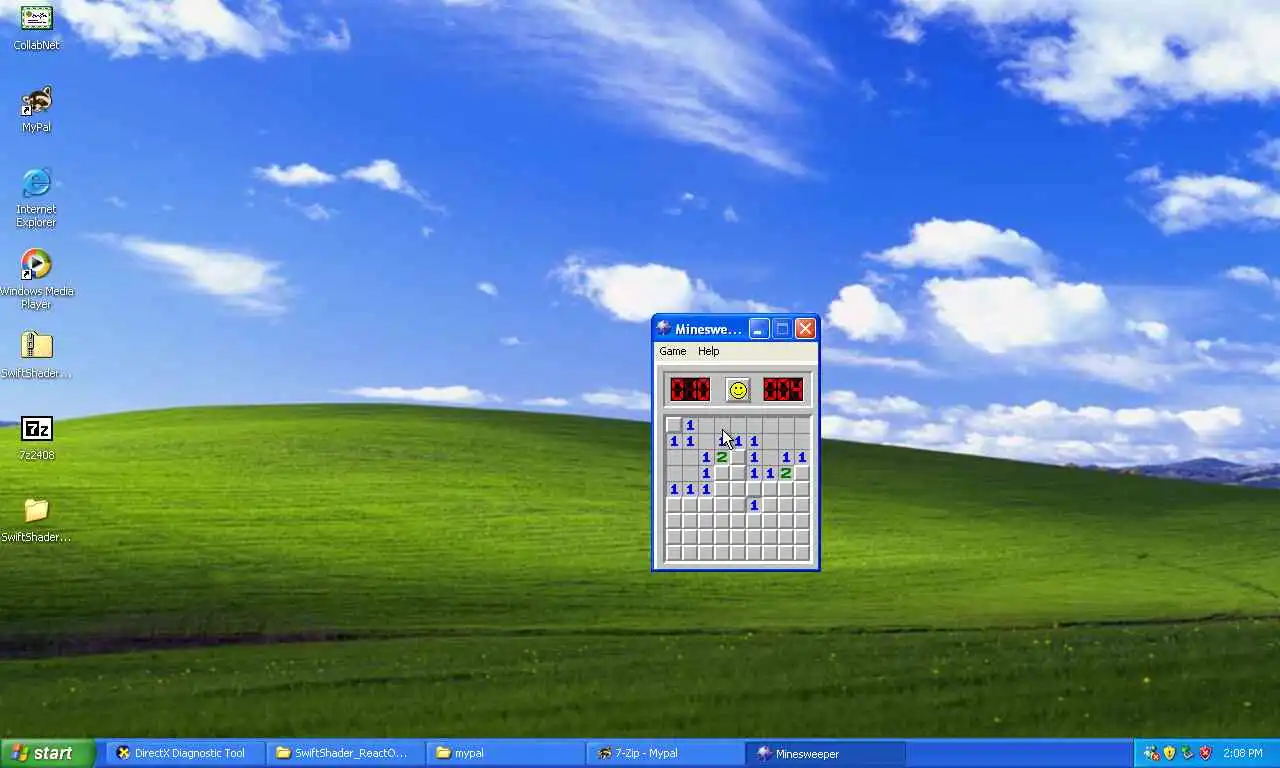Select the Internet Explorer desktop icon

36,197
